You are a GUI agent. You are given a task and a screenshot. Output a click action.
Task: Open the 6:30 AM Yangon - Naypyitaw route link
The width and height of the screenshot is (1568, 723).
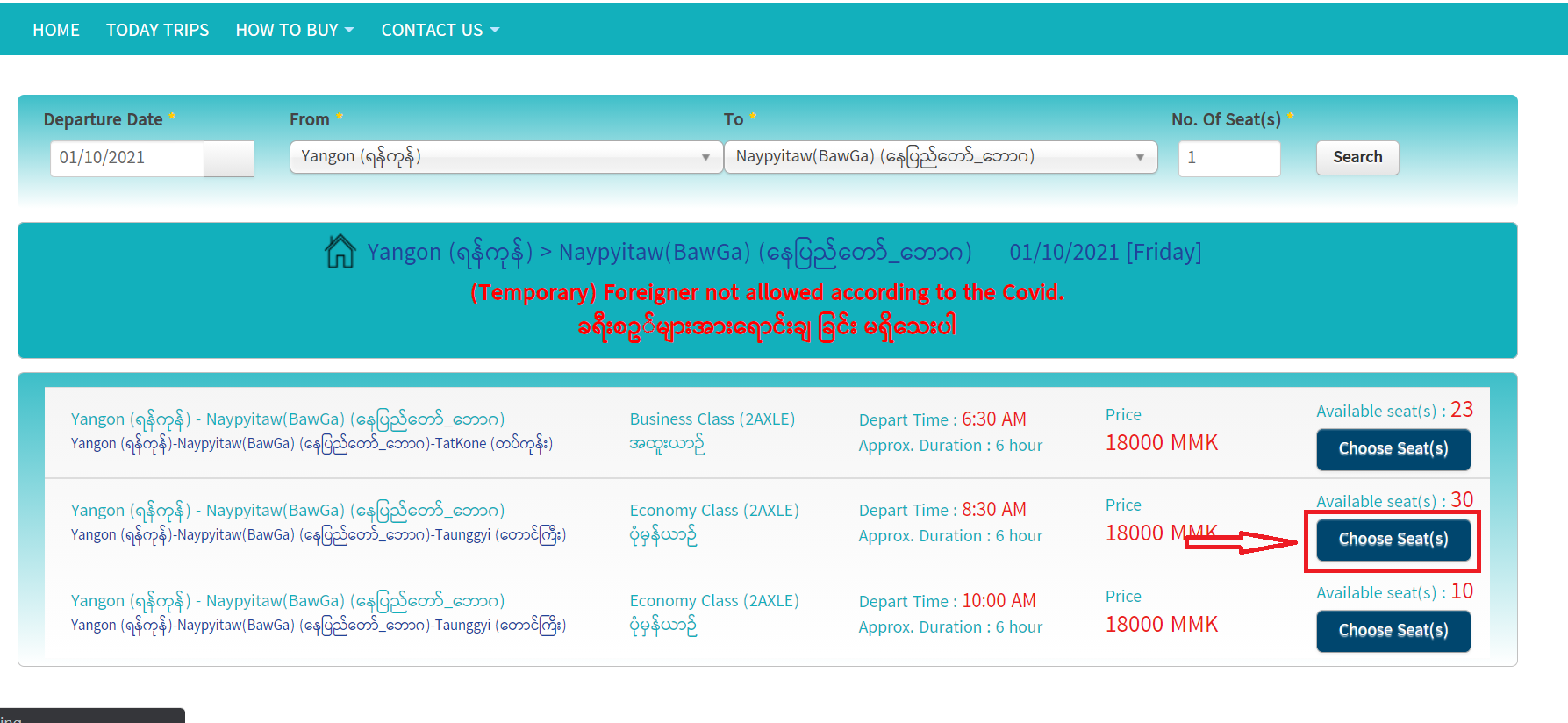[x=288, y=419]
